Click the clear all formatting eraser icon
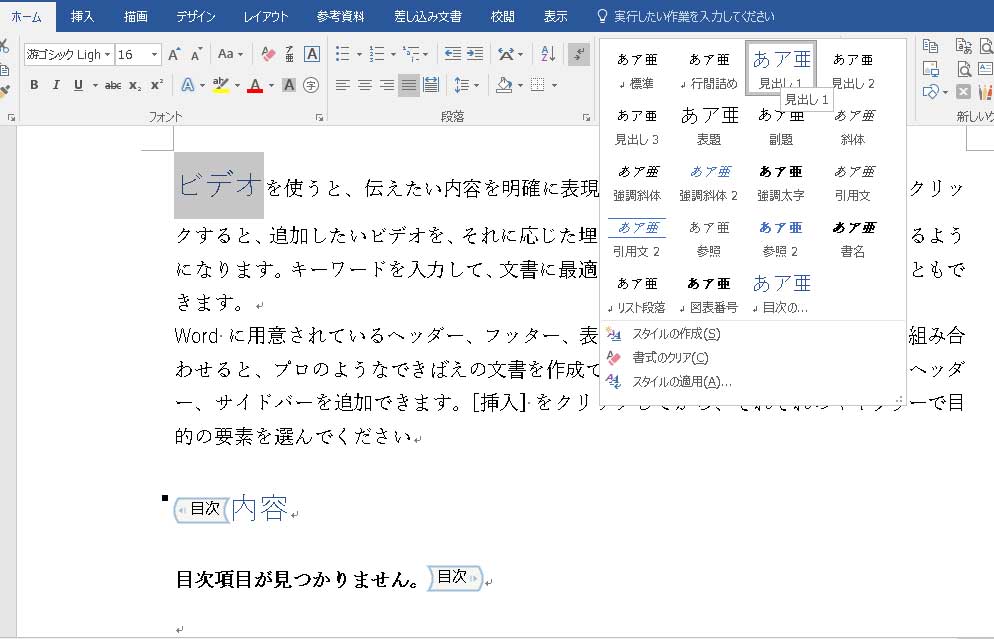The image size is (994, 639). pos(268,54)
